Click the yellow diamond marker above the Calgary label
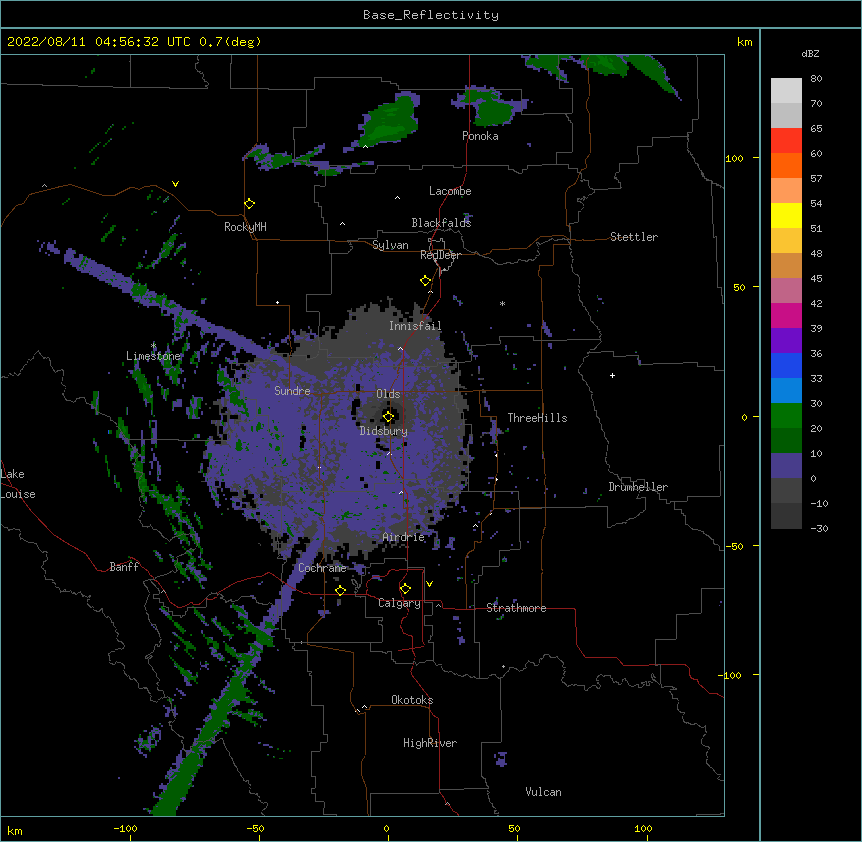862x842 pixels. pyautogui.click(x=405, y=589)
